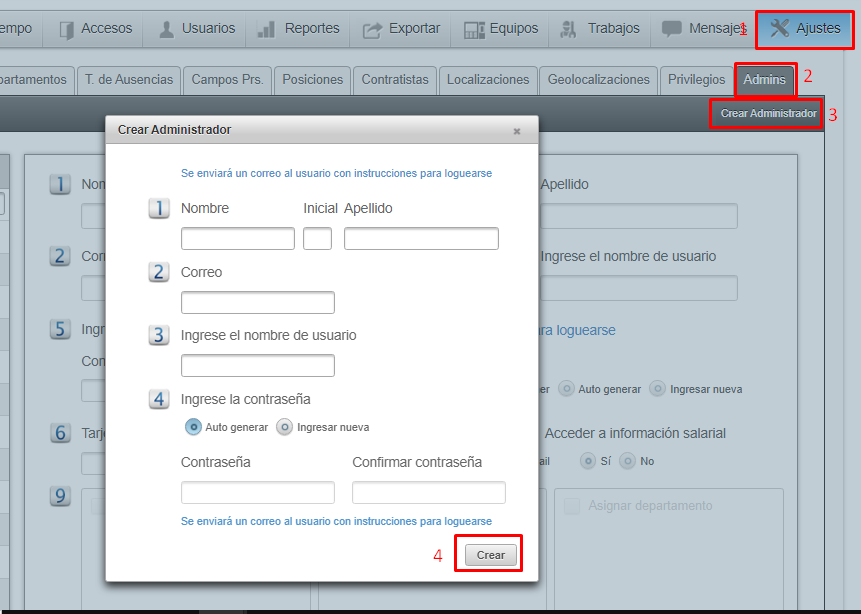
Task: Click the Trabajos workers icon
Action: [x=569, y=29]
